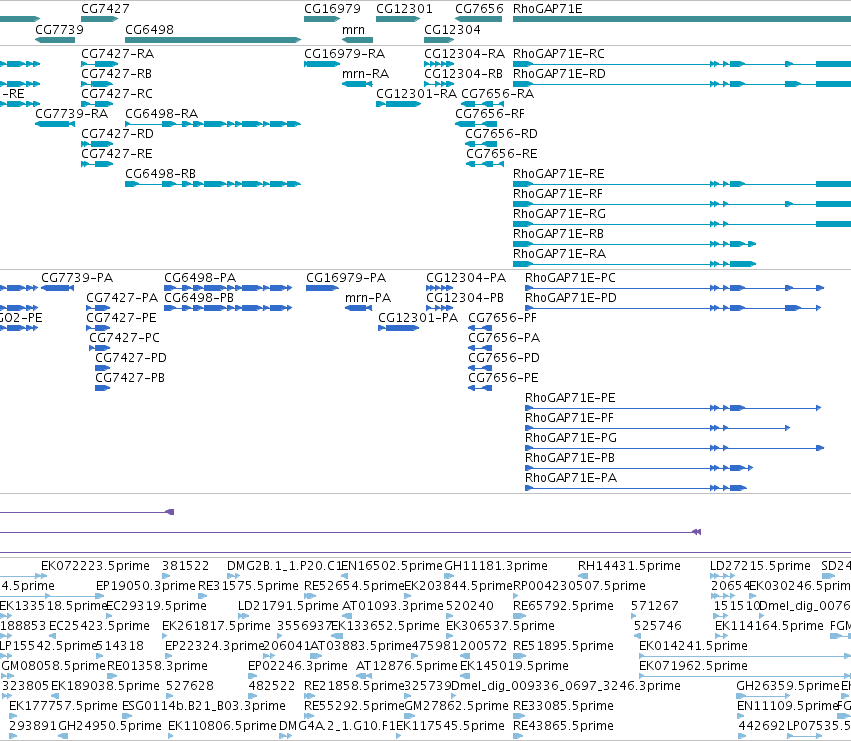Click transcript RhoGAP71E-RB
The height and width of the screenshot is (741, 851).
(x=634, y=244)
